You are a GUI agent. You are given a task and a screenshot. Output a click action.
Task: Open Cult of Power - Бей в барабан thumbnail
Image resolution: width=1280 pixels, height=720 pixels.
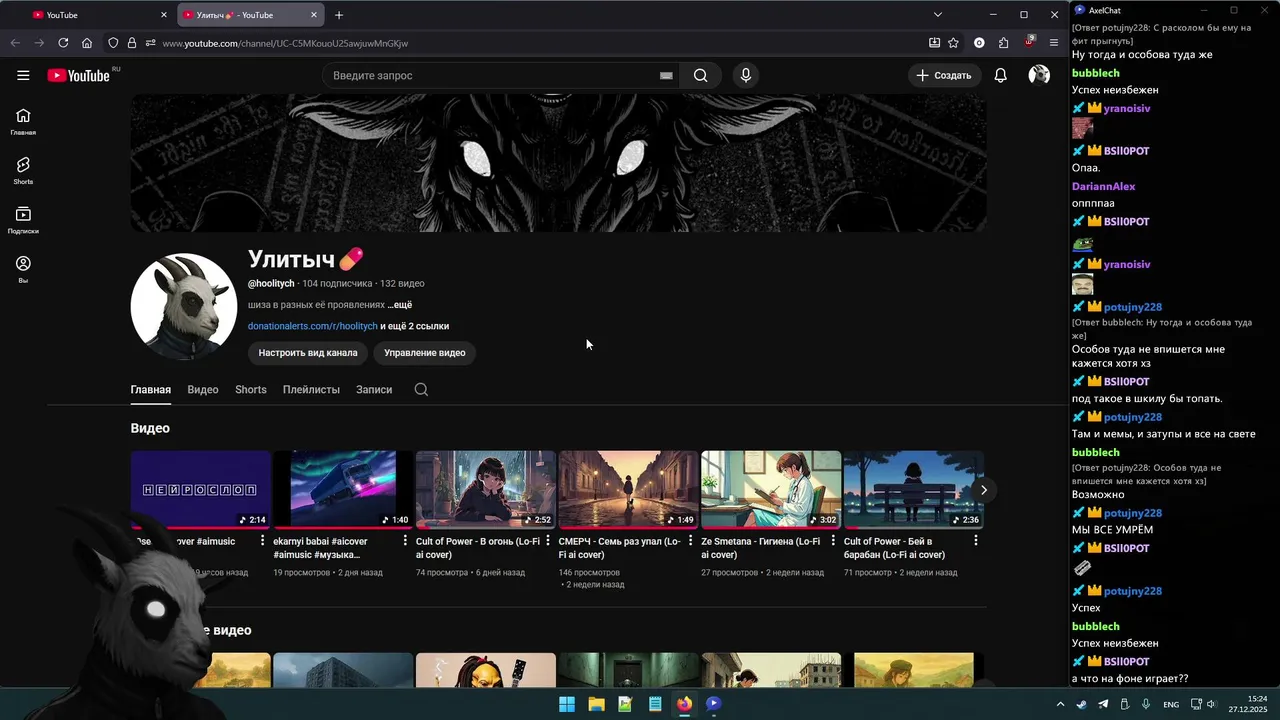(913, 489)
